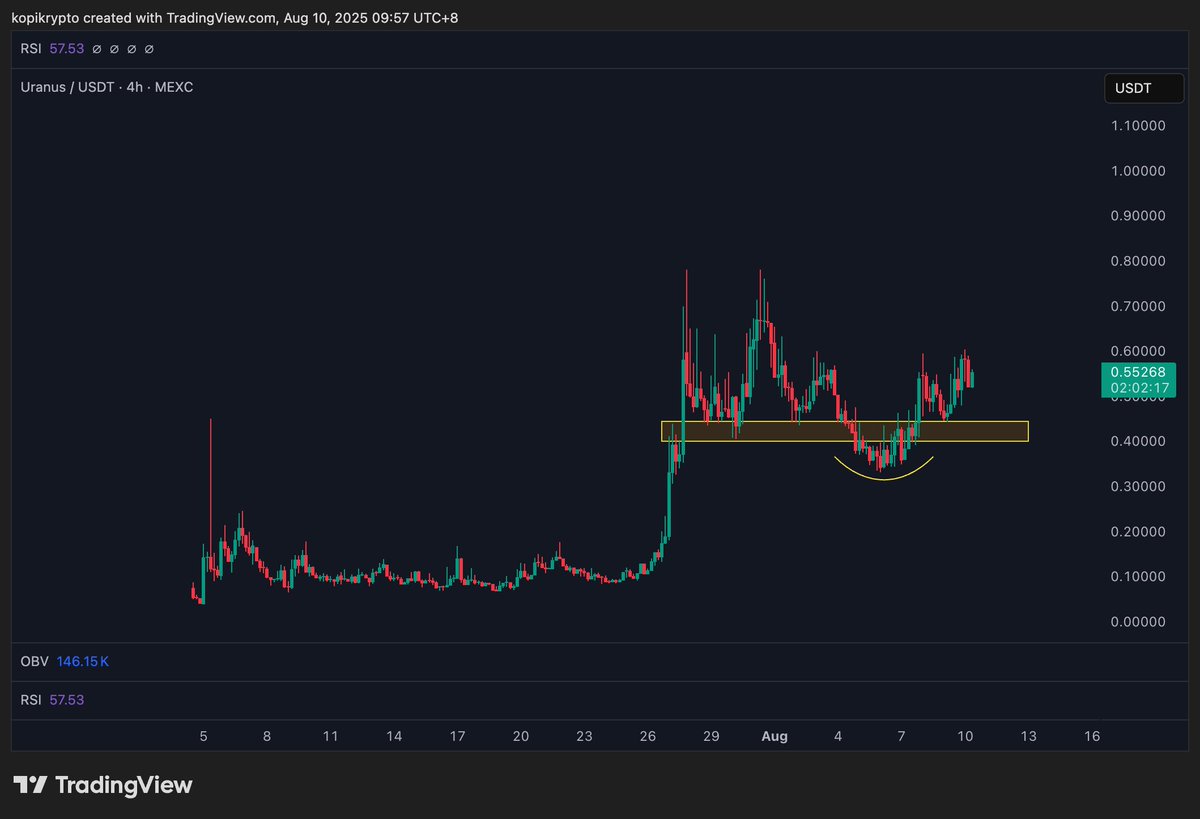The width and height of the screenshot is (1200, 819).
Task: Click the date label '11' on the time axis
Action: click(x=330, y=736)
